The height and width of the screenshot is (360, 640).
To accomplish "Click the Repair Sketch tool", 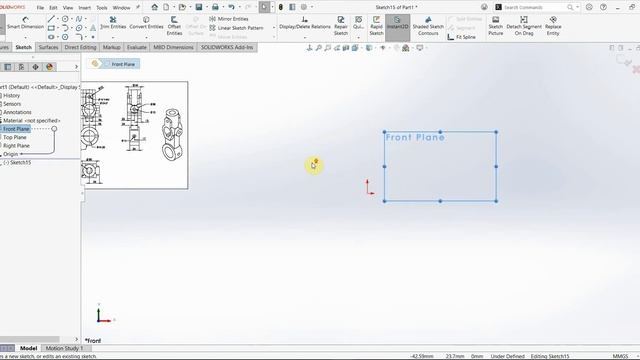I will coord(341,26).
